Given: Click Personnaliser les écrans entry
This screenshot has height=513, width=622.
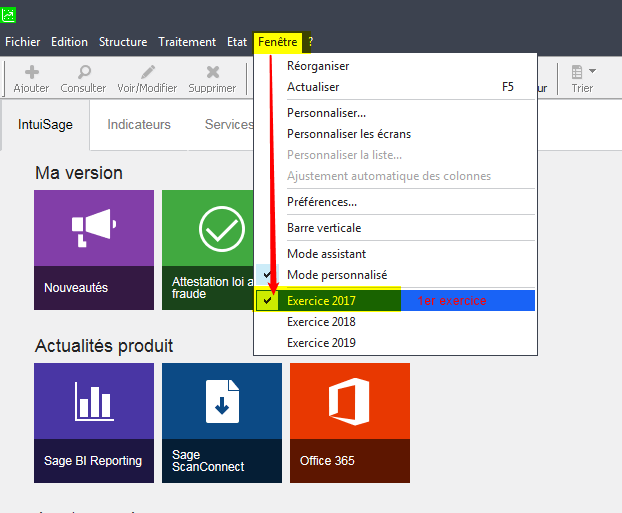Looking at the screenshot, I should [x=348, y=134].
